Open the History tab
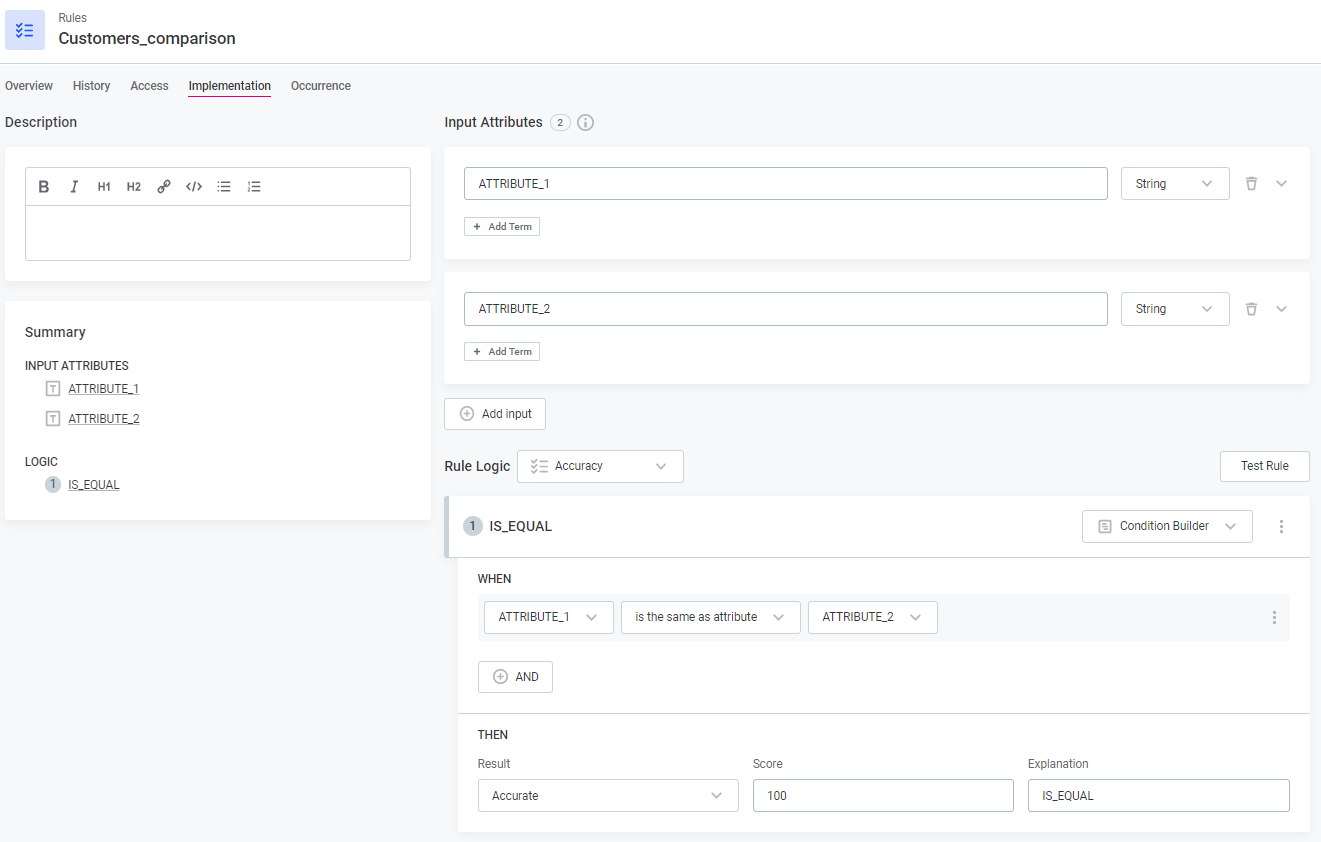 click(x=91, y=86)
